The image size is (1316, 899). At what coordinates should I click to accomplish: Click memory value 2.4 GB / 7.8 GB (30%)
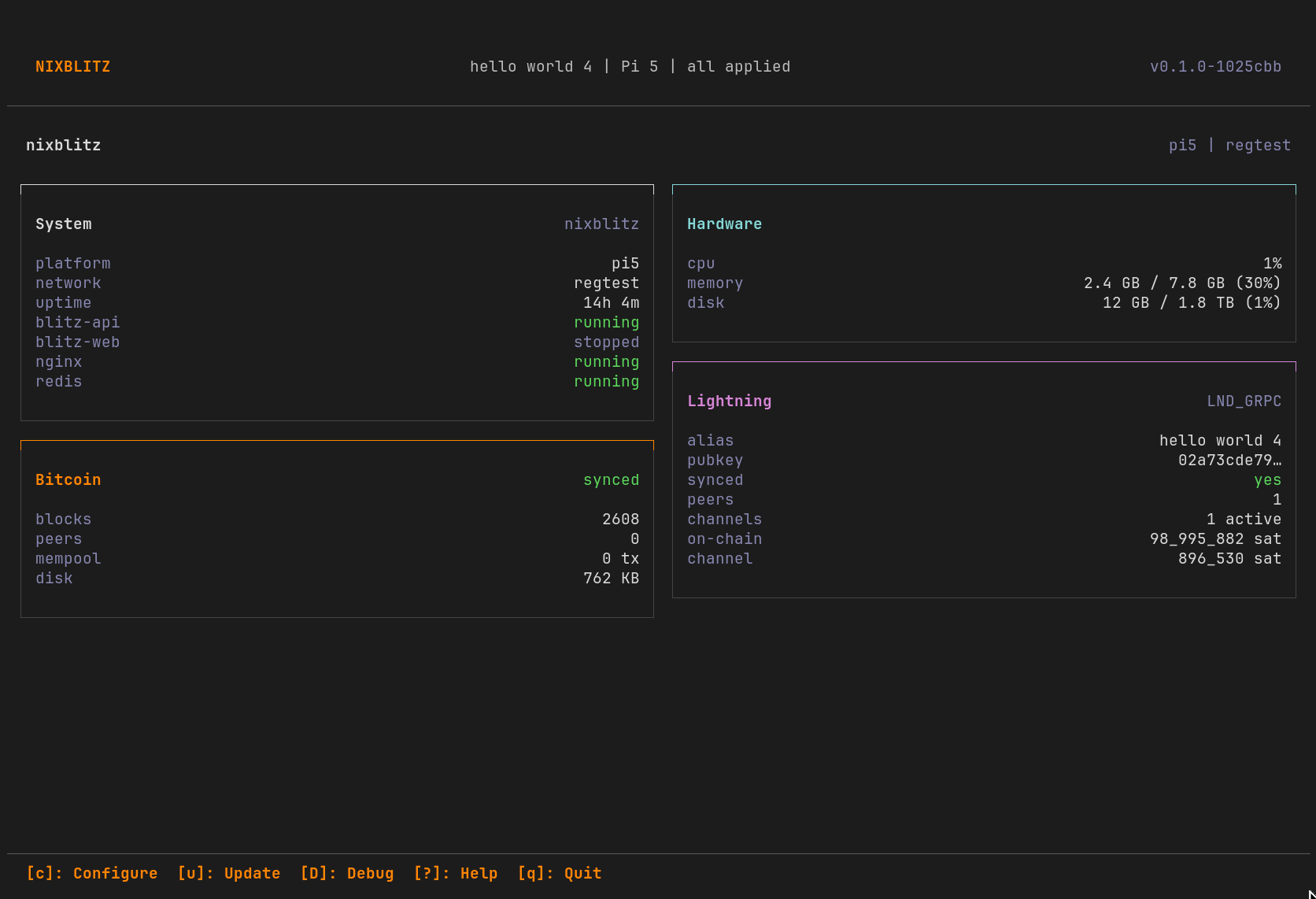tap(1183, 283)
